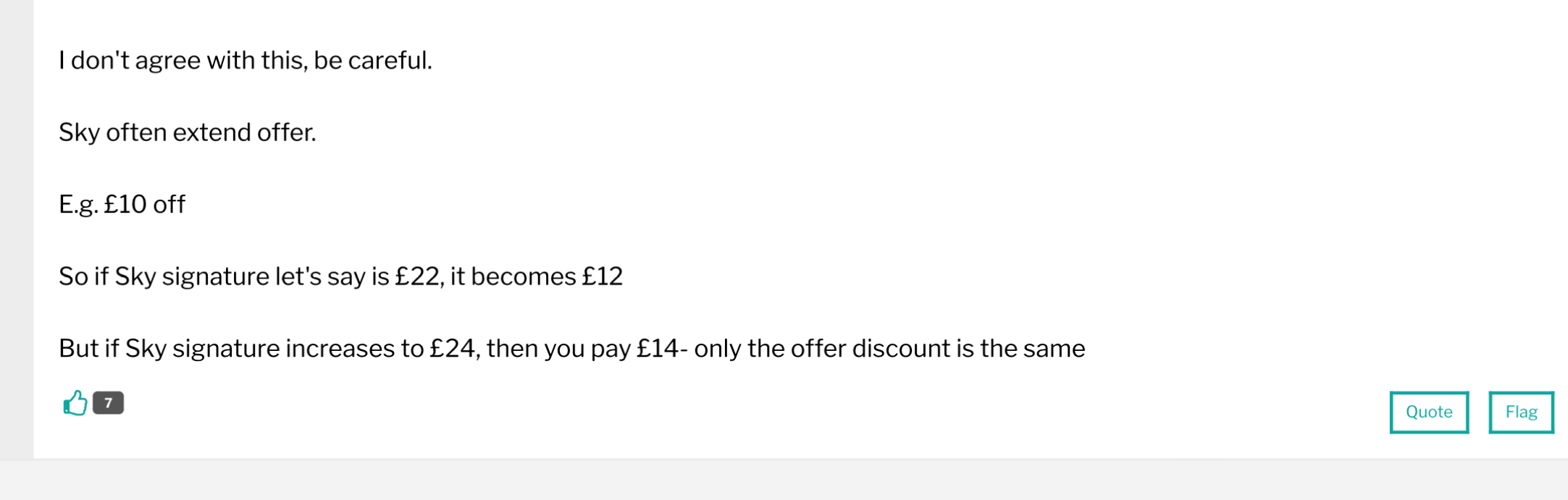Click the £12 price in the text
Image resolution: width=1568 pixels, height=500 pixels.
(603, 276)
